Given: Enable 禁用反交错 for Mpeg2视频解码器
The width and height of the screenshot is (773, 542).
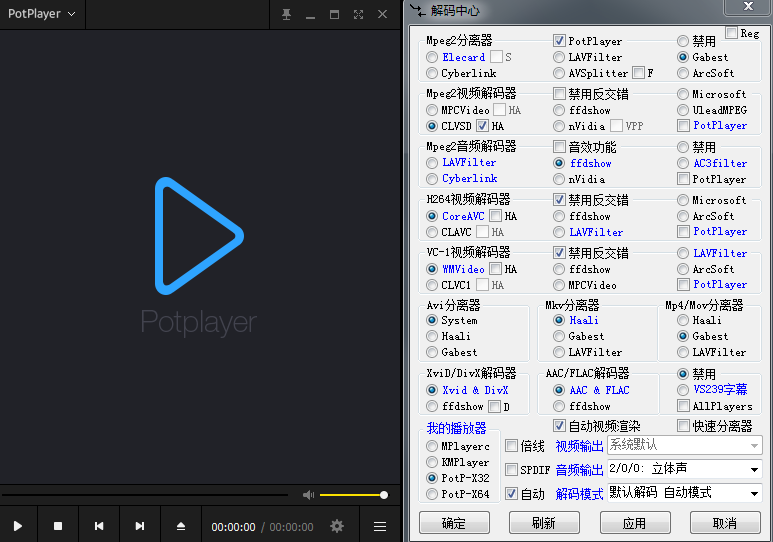Looking at the screenshot, I should click(559, 94).
